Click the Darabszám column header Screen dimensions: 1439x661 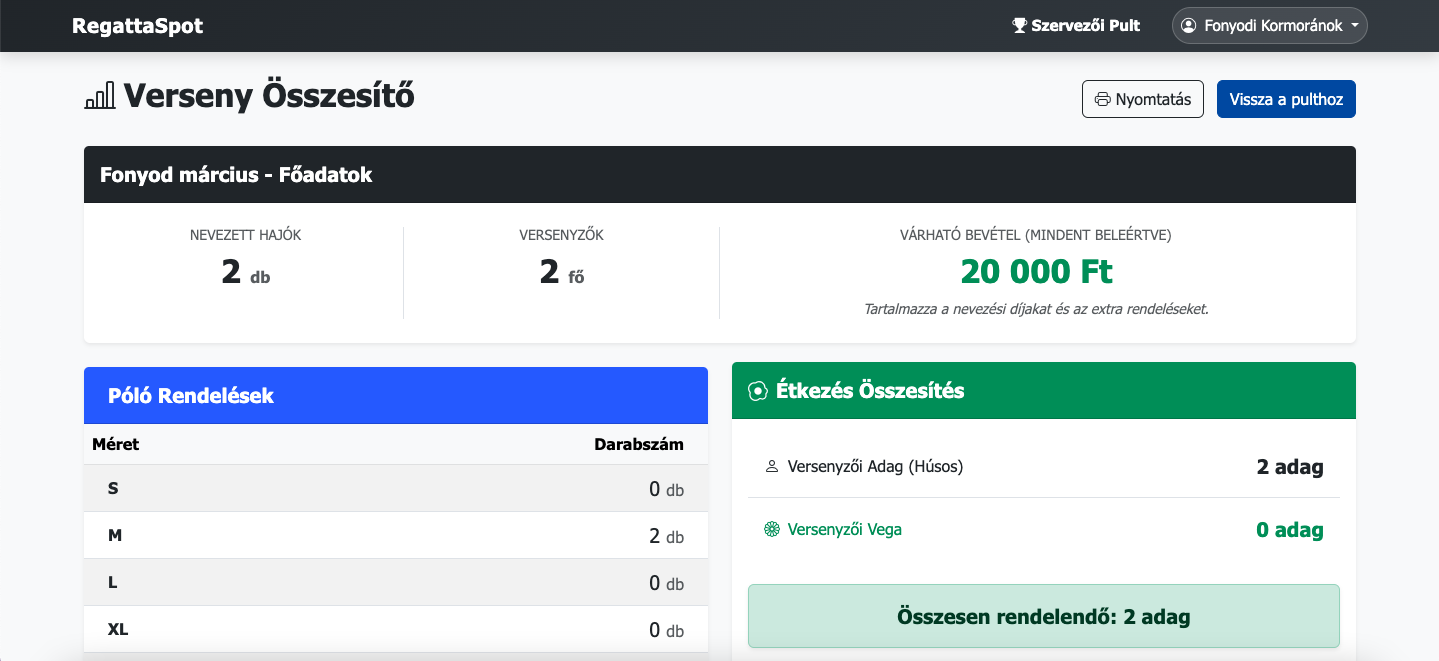[x=638, y=445]
